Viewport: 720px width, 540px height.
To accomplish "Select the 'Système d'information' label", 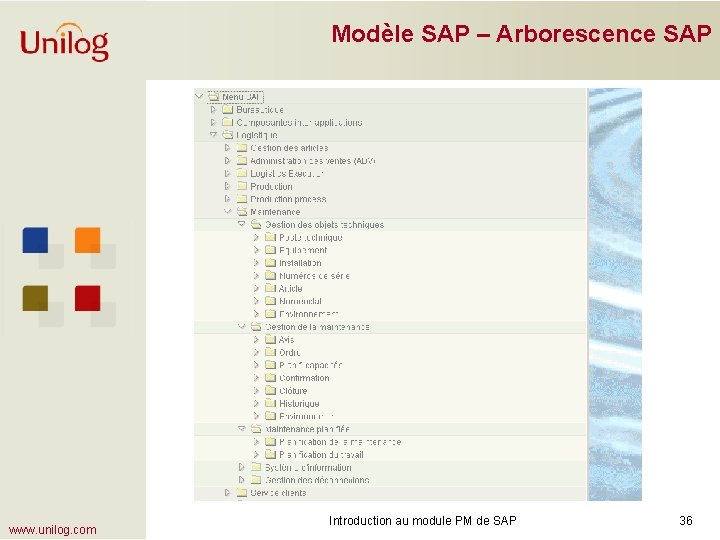I will (309, 467).
